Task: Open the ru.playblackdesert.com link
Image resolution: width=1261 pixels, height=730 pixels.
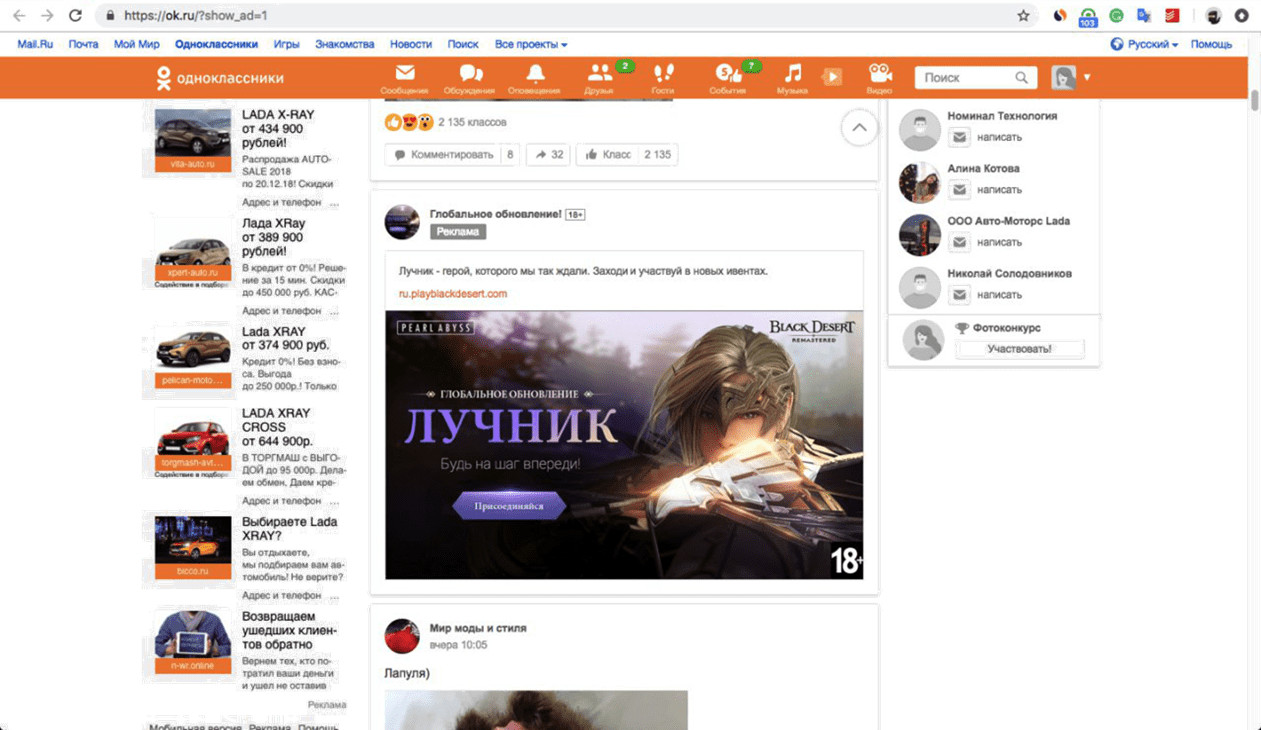Action: 453,294
